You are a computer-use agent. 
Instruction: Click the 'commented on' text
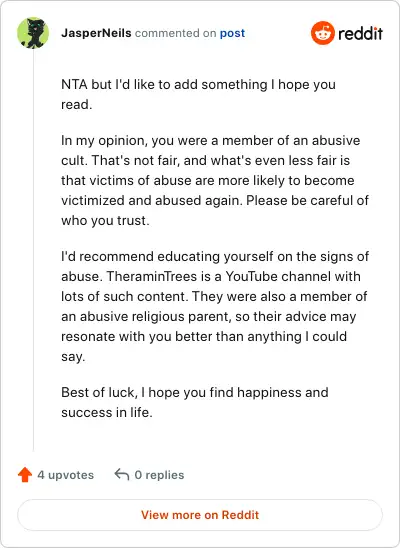coord(175,33)
